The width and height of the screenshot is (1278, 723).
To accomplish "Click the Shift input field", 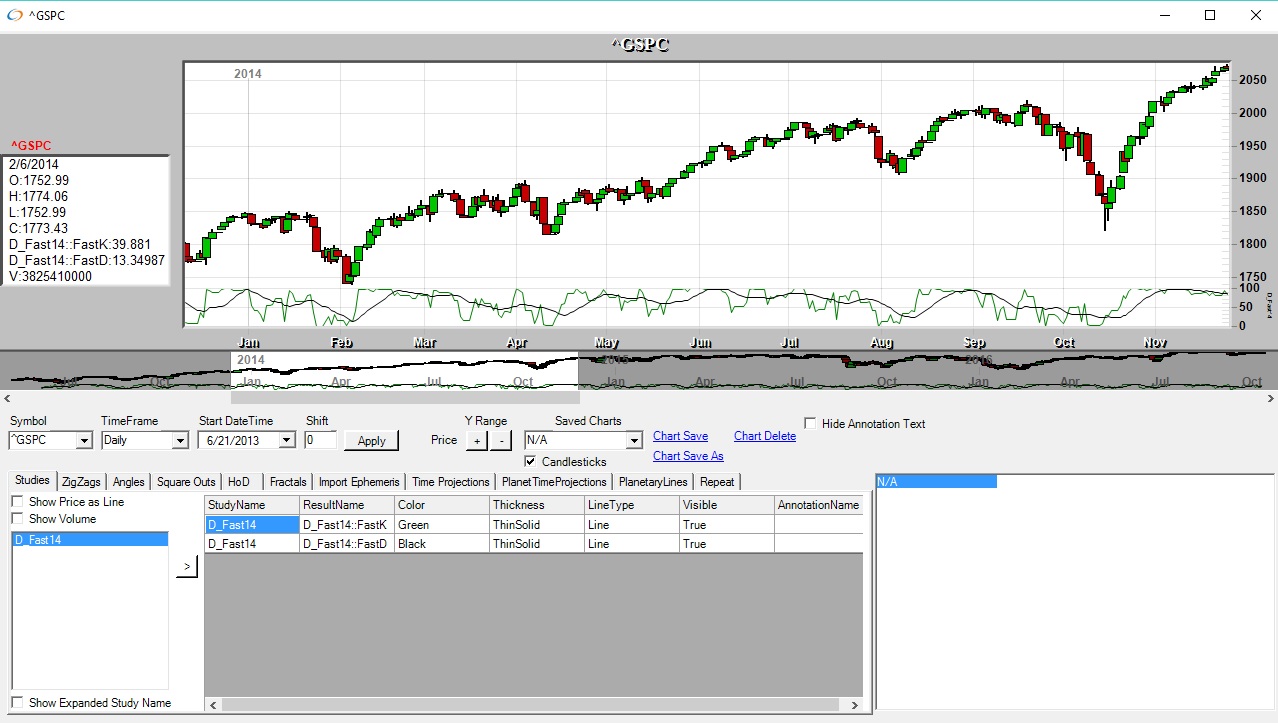I will (321, 440).
